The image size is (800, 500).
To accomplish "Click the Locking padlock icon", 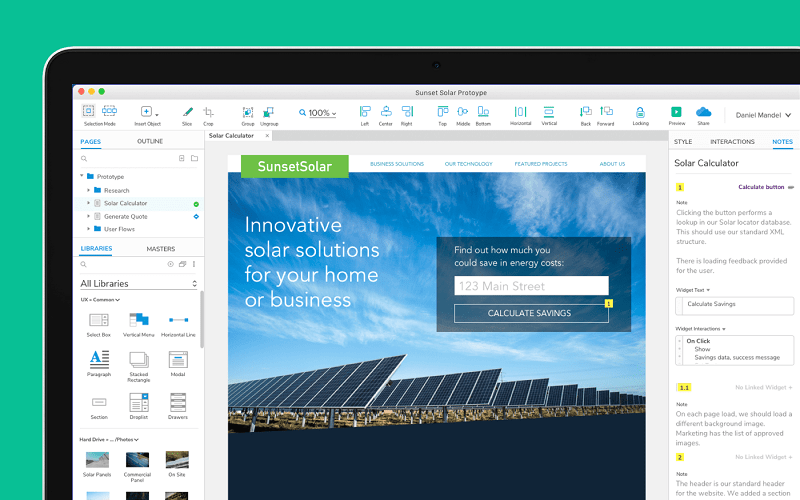I will click(640, 112).
